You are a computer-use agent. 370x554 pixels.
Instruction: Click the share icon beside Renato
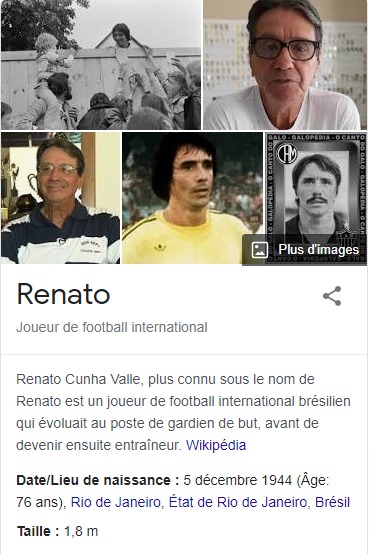click(x=332, y=296)
